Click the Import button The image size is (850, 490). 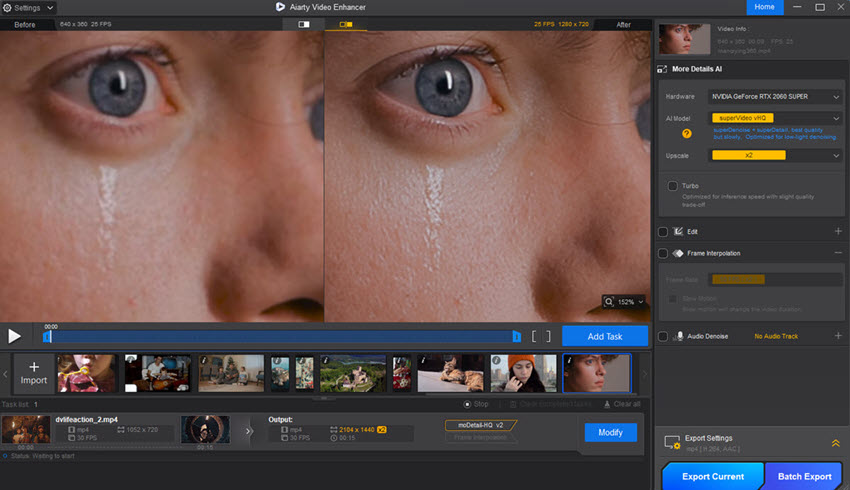[34, 373]
